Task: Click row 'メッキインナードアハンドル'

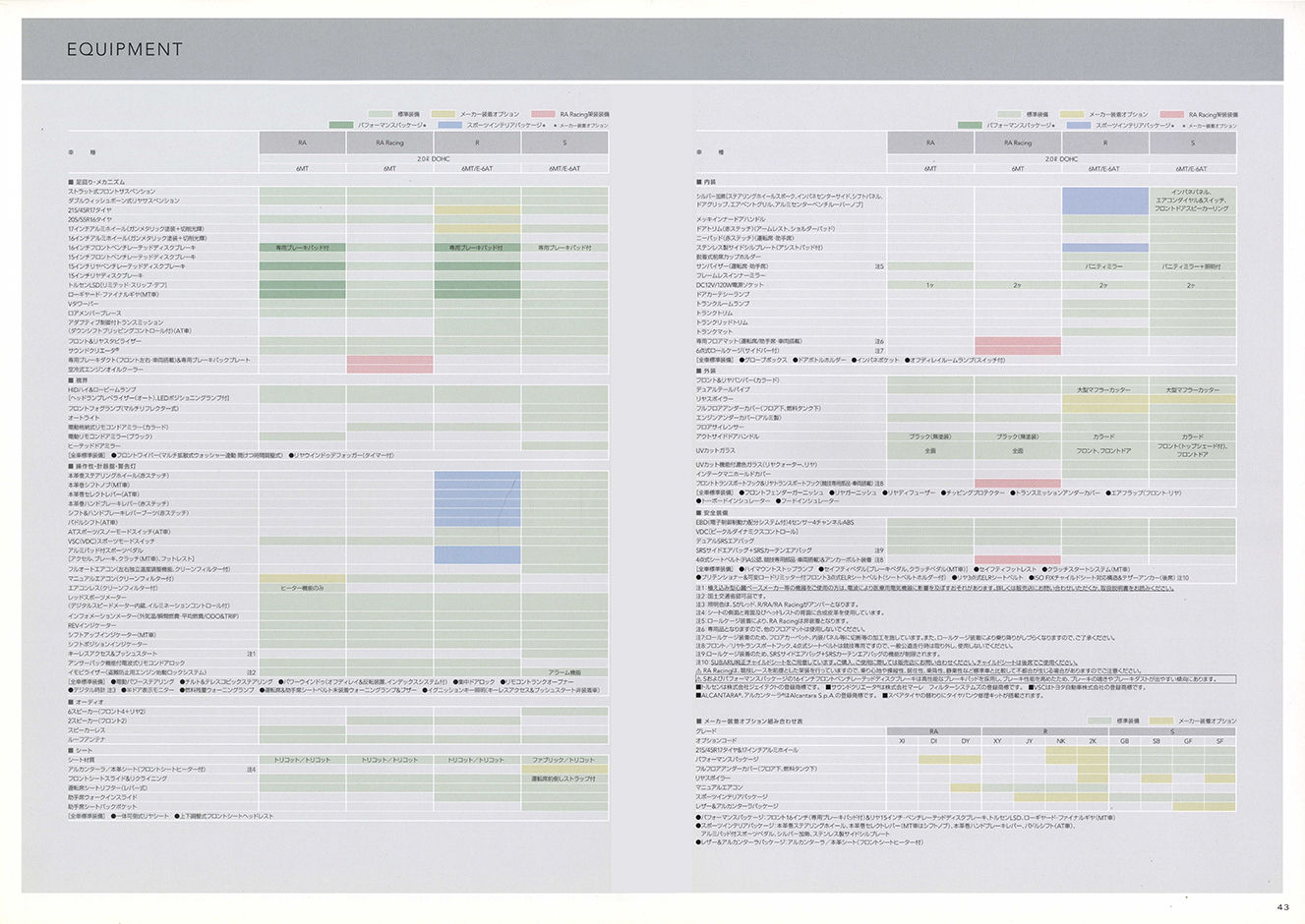Action: [966, 219]
